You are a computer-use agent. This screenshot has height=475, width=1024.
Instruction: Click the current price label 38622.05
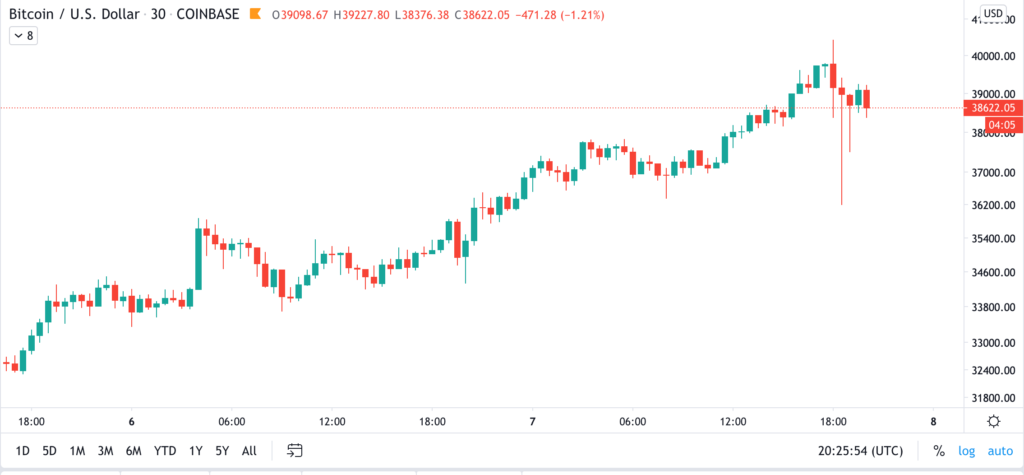(991, 108)
